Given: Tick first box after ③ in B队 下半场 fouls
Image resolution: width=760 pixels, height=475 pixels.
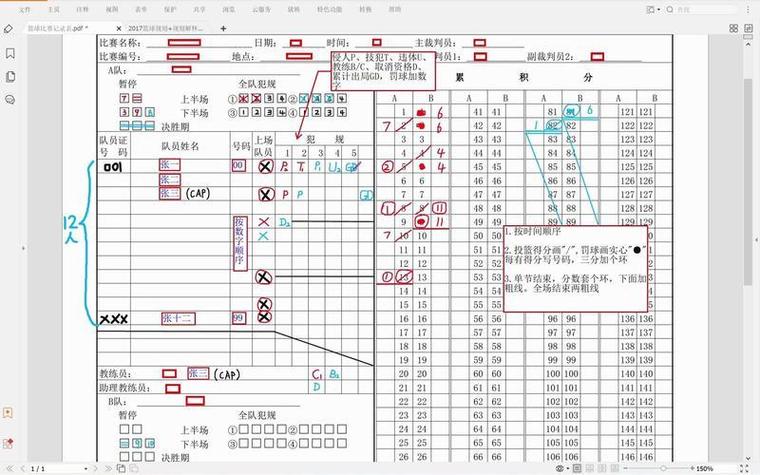Looking at the screenshot, I should click(x=244, y=443).
